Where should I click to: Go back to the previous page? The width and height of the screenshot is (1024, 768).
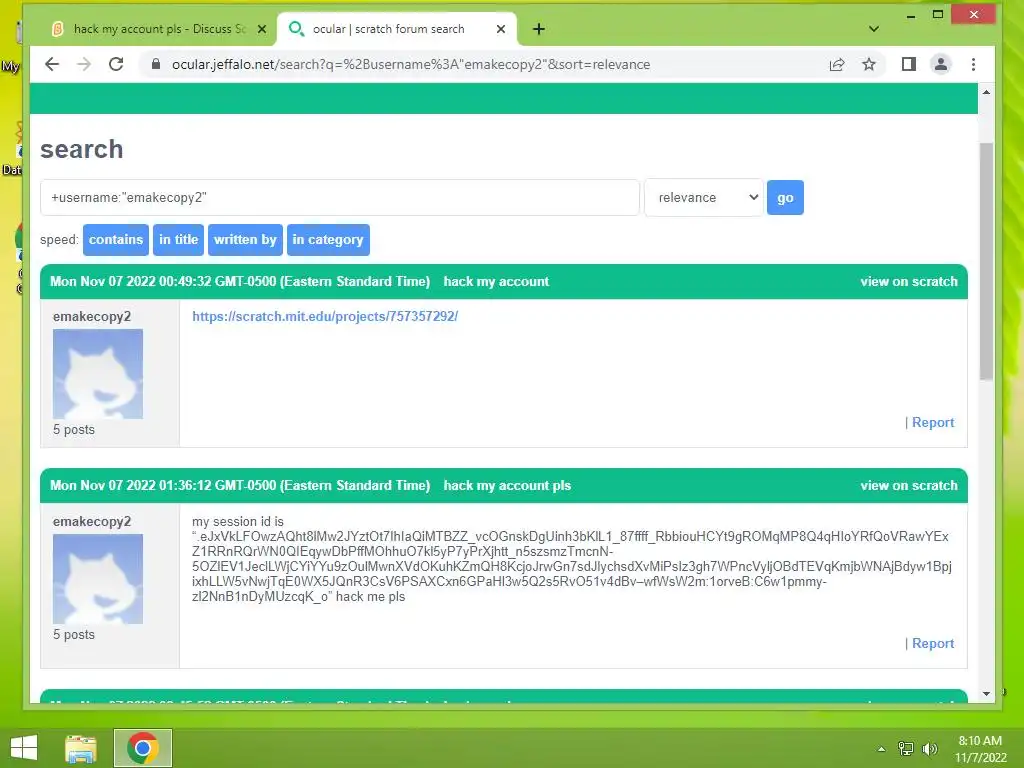[x=52, y=64]
